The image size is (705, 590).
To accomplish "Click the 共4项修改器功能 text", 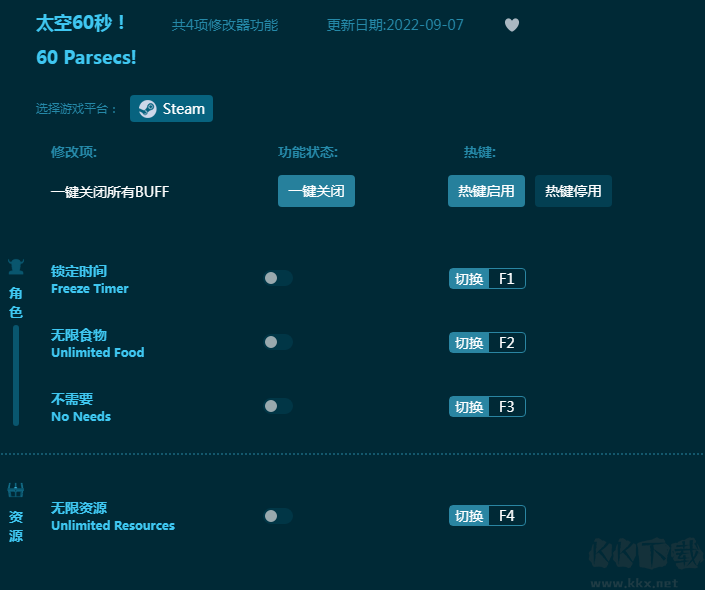I will [225, 25].
